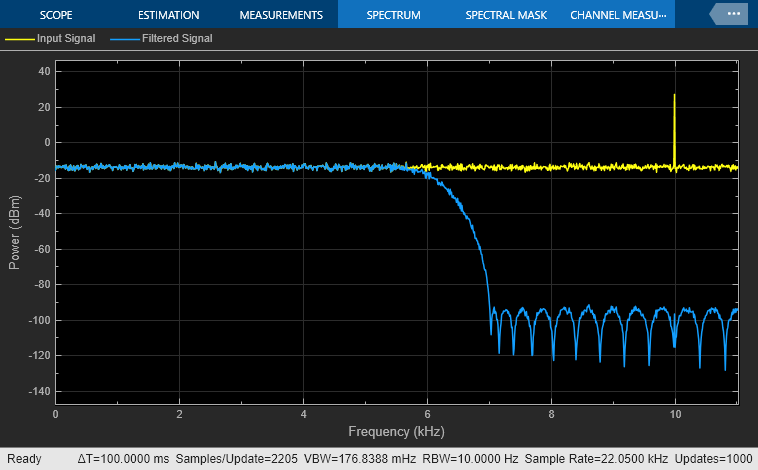758x470 pixels.
Task: Click the yellow Input Signal line swatch
Action: point(19,39)
